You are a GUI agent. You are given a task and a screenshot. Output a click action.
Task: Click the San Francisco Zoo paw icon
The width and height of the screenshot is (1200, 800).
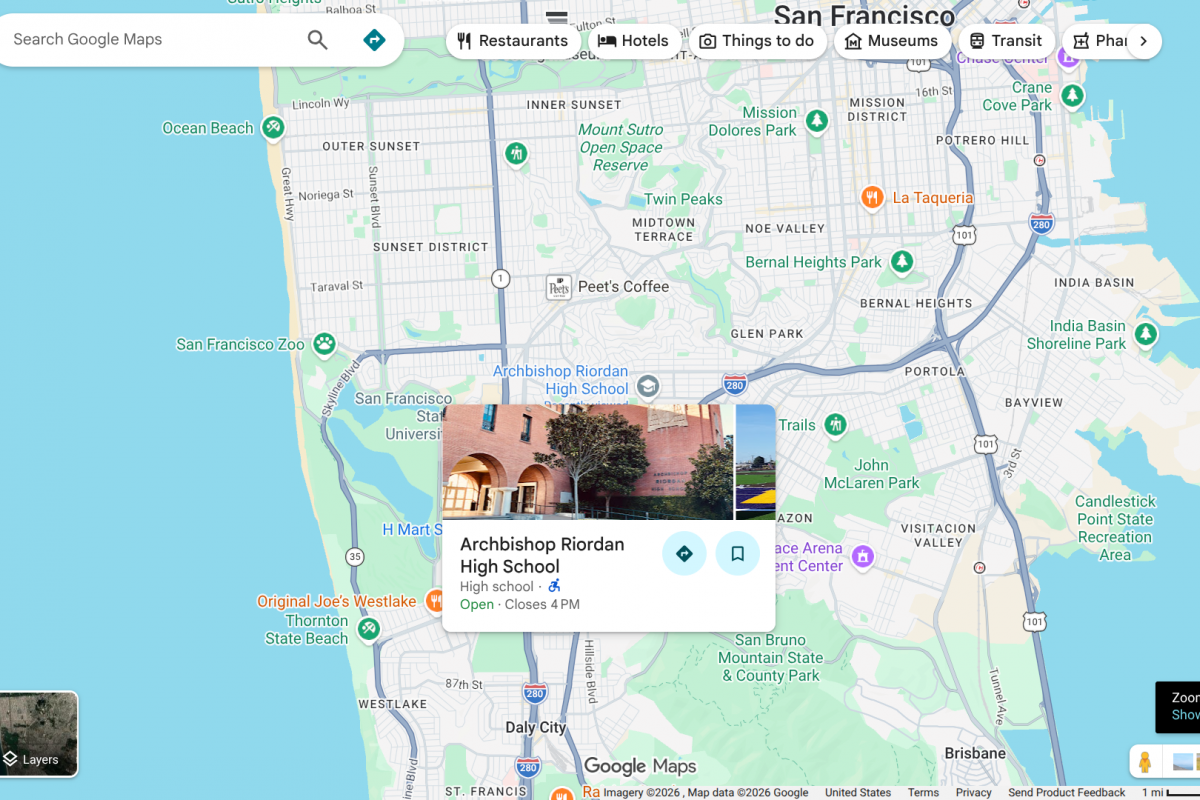coord(325,344)
